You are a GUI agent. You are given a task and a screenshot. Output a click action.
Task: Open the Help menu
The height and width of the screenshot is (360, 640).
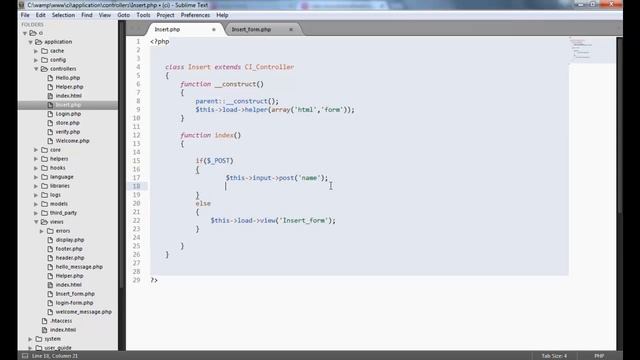(x=222, y=15)
